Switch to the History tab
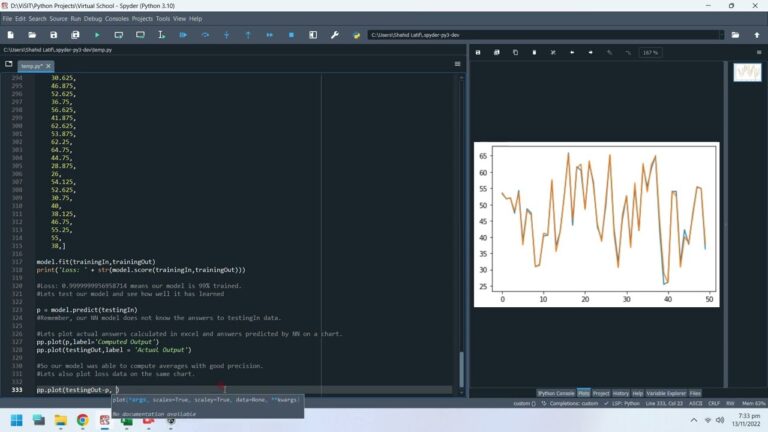768x432 pixels. 621,393
